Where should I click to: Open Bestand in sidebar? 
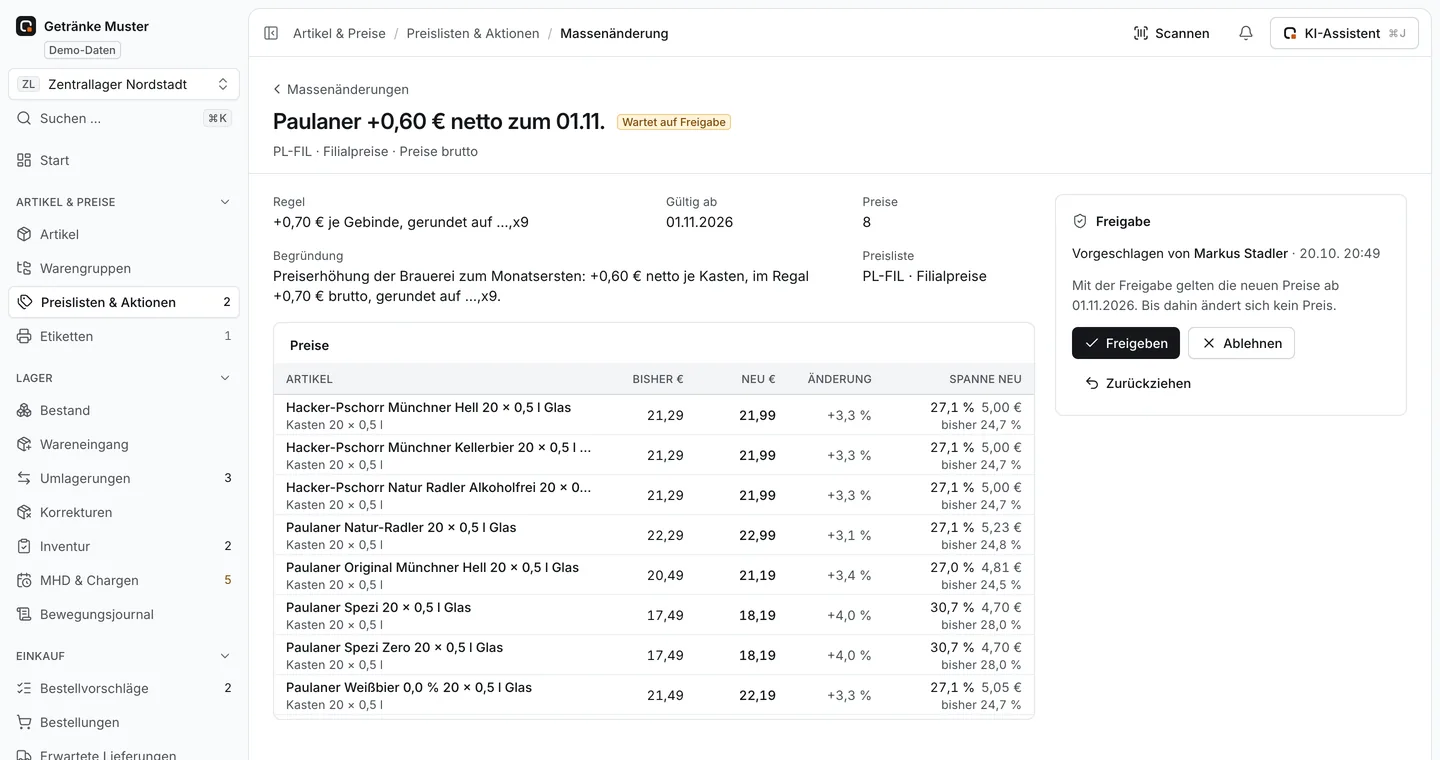click(x=124, y=410)
